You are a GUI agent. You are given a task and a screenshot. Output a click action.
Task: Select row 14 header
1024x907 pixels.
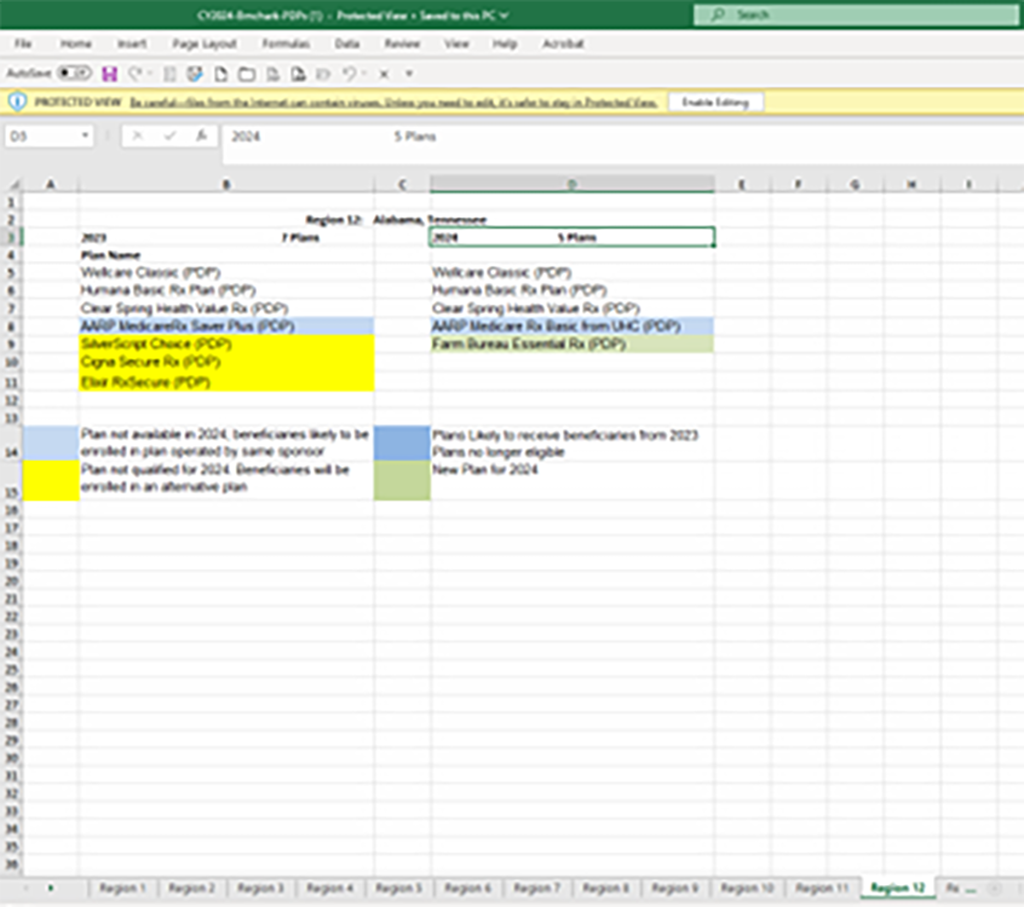pos(12,443)
